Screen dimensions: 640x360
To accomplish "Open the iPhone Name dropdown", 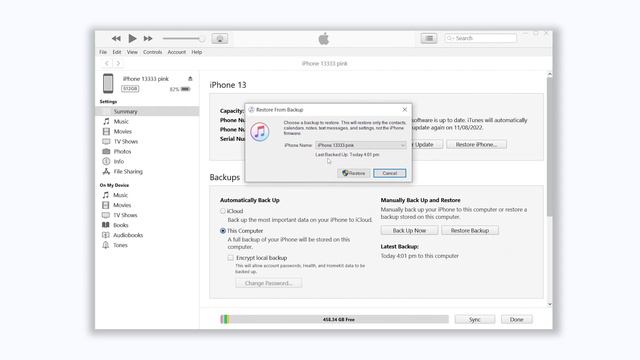I will [360, 145].
